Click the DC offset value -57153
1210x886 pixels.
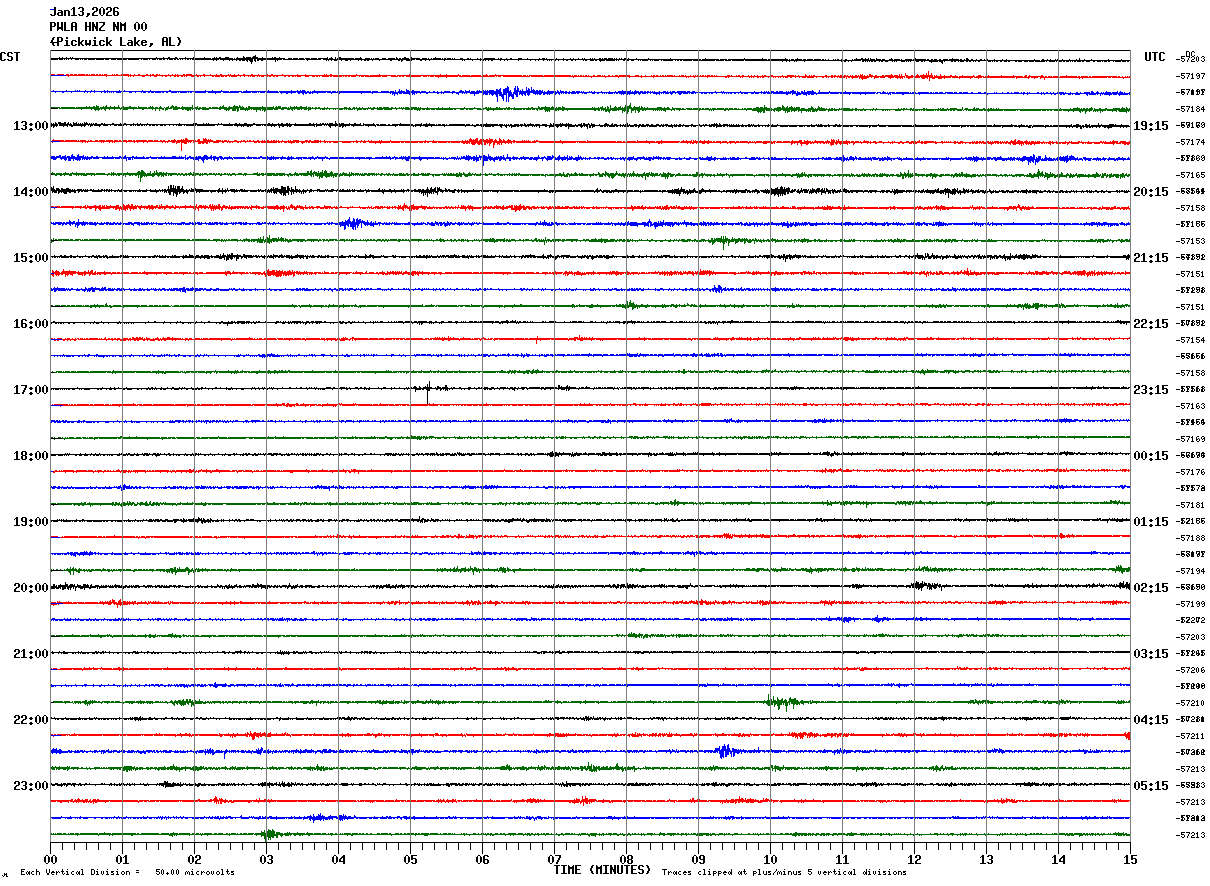pos(1191,241)
